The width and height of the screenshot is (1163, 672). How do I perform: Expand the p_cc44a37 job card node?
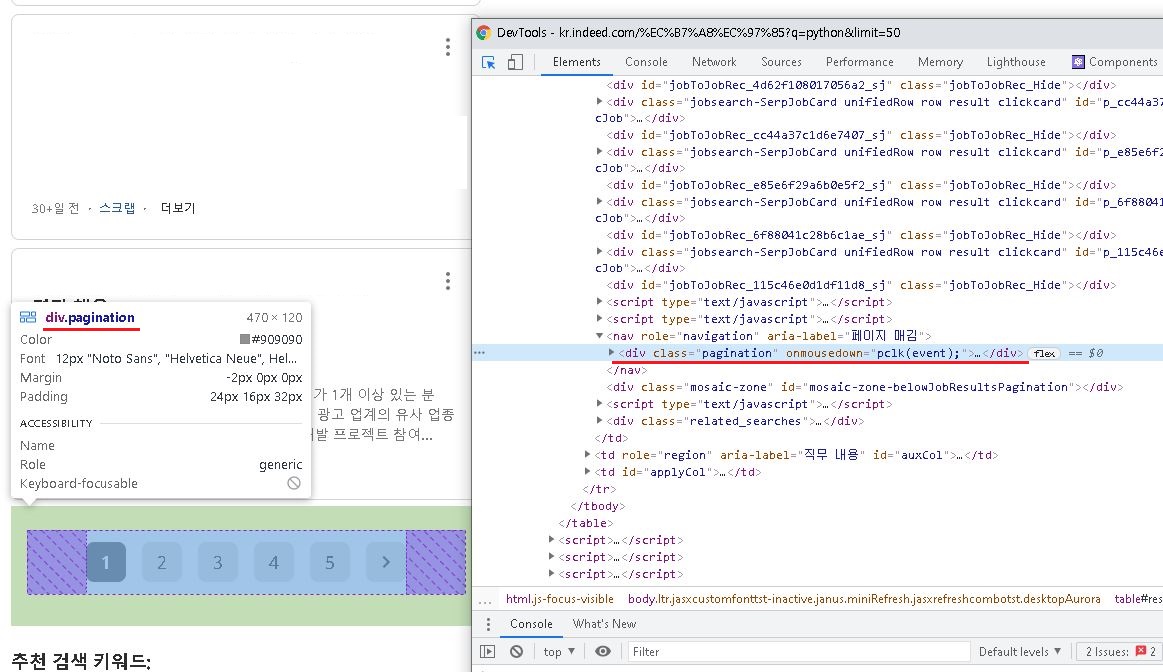tap(599, 102)
